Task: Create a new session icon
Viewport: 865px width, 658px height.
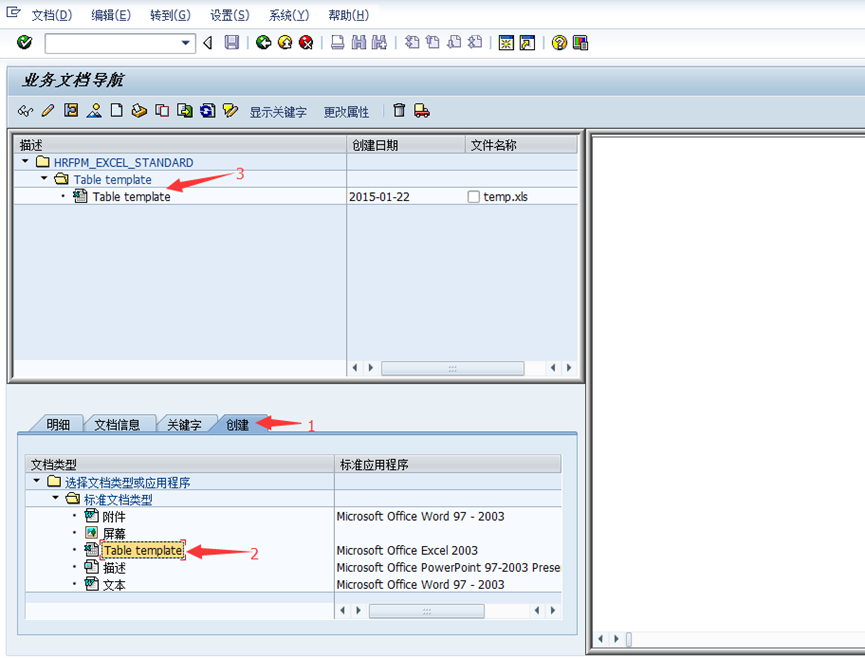Action: click(506, 42)
